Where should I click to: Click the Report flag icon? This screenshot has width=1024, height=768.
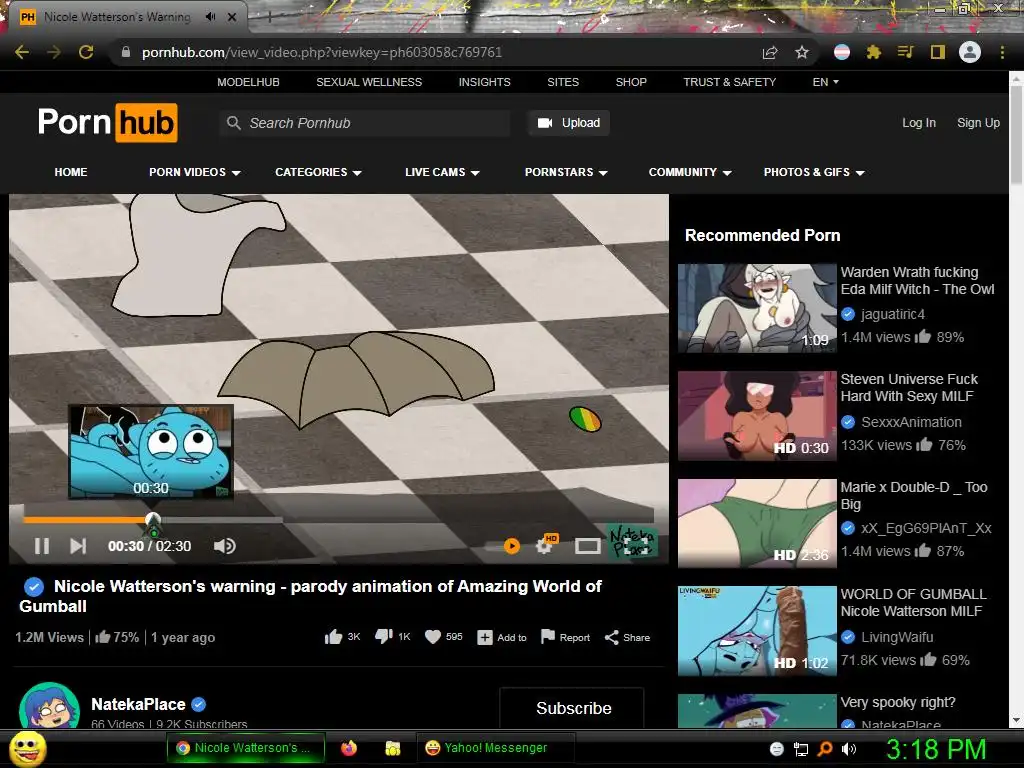pyautogui.click(x=548, y=637)
